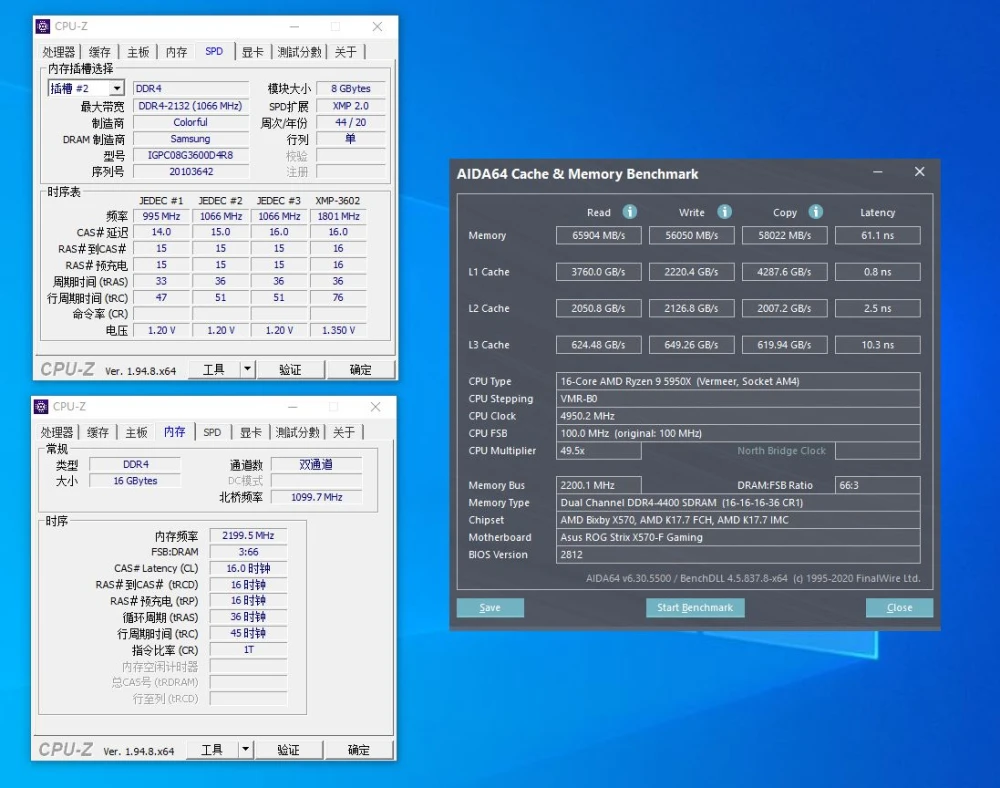Screen dimensions: 1000x788
Task: Select the 处理器 tab in the bottom CPU-Z window
Action: 57,432
